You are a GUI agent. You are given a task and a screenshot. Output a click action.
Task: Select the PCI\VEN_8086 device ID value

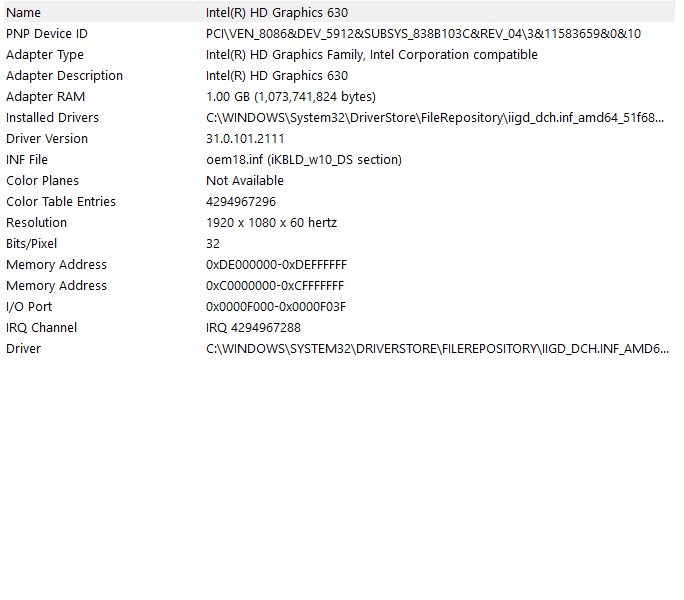pos(423,33)
